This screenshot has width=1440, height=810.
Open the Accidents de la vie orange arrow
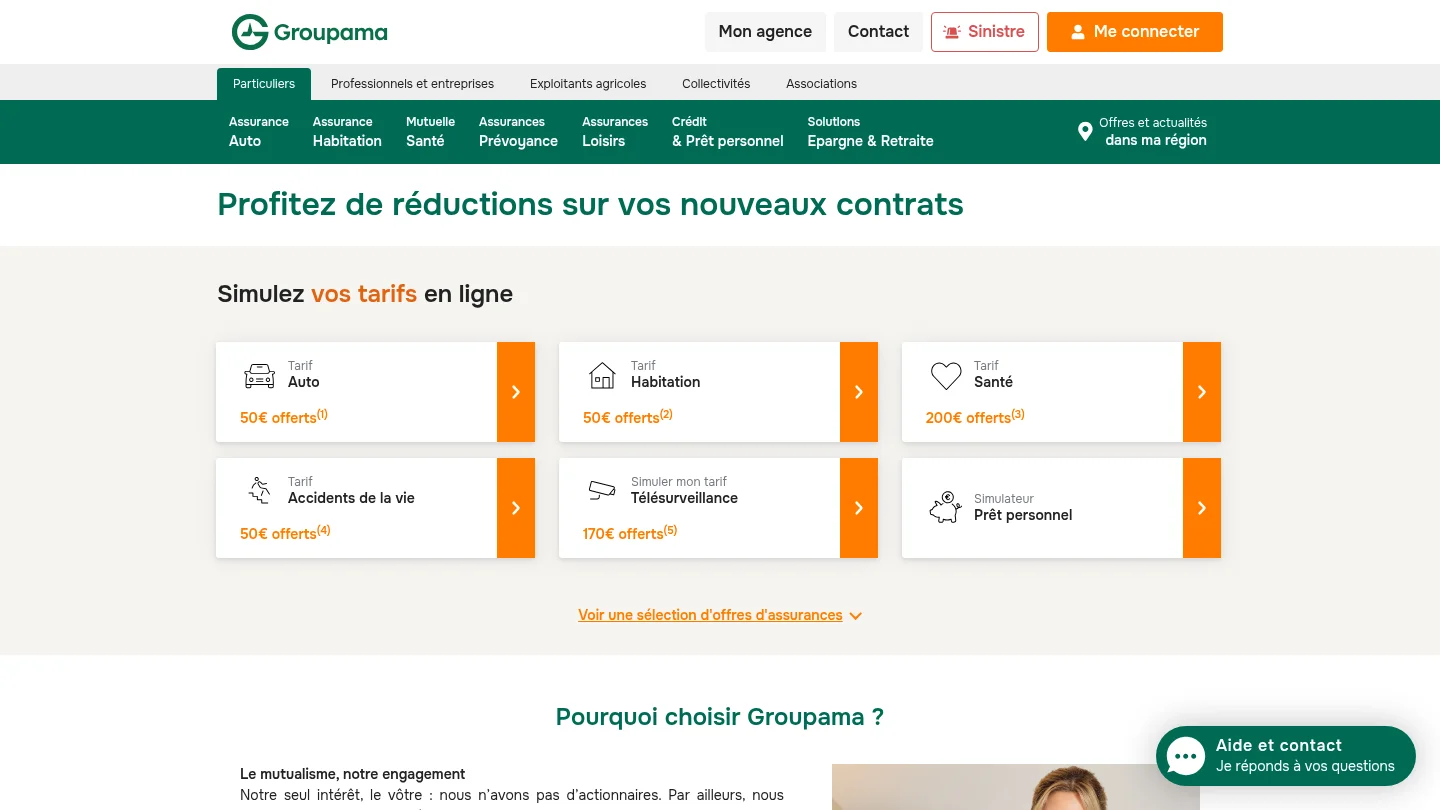point(516,508)
